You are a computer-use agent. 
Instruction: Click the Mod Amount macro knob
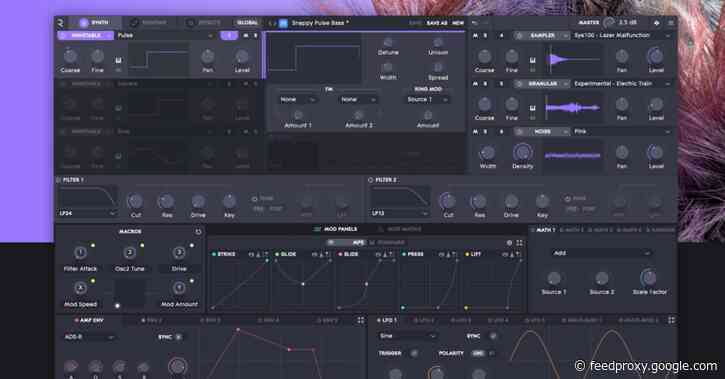pyautogui.click(x=179, y=288)
